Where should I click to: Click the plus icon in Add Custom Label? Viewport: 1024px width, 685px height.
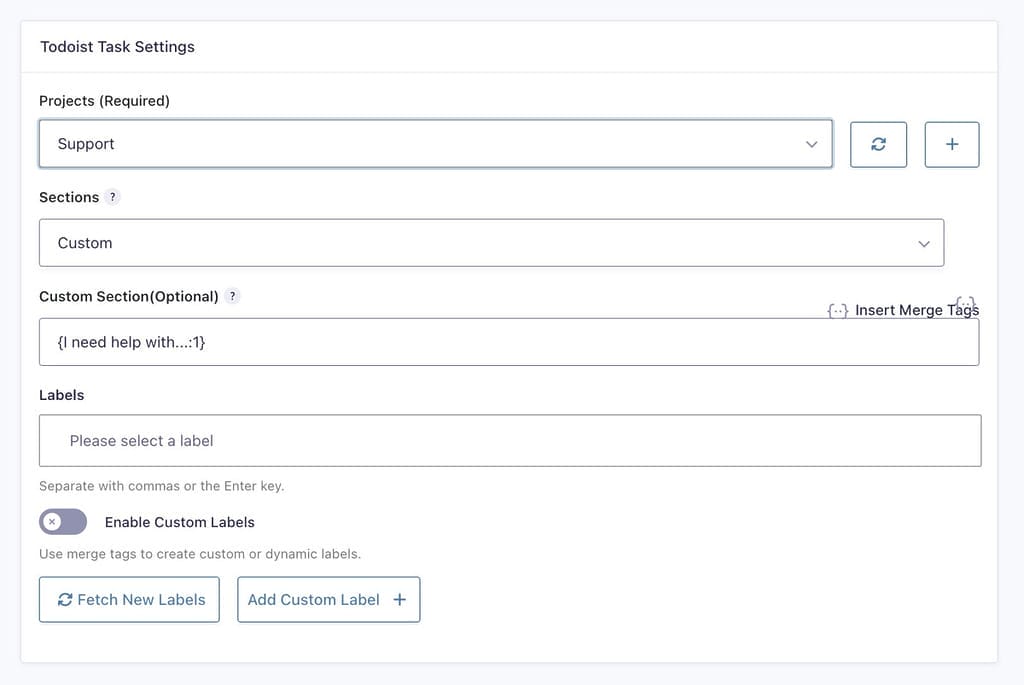pos(400,600)
